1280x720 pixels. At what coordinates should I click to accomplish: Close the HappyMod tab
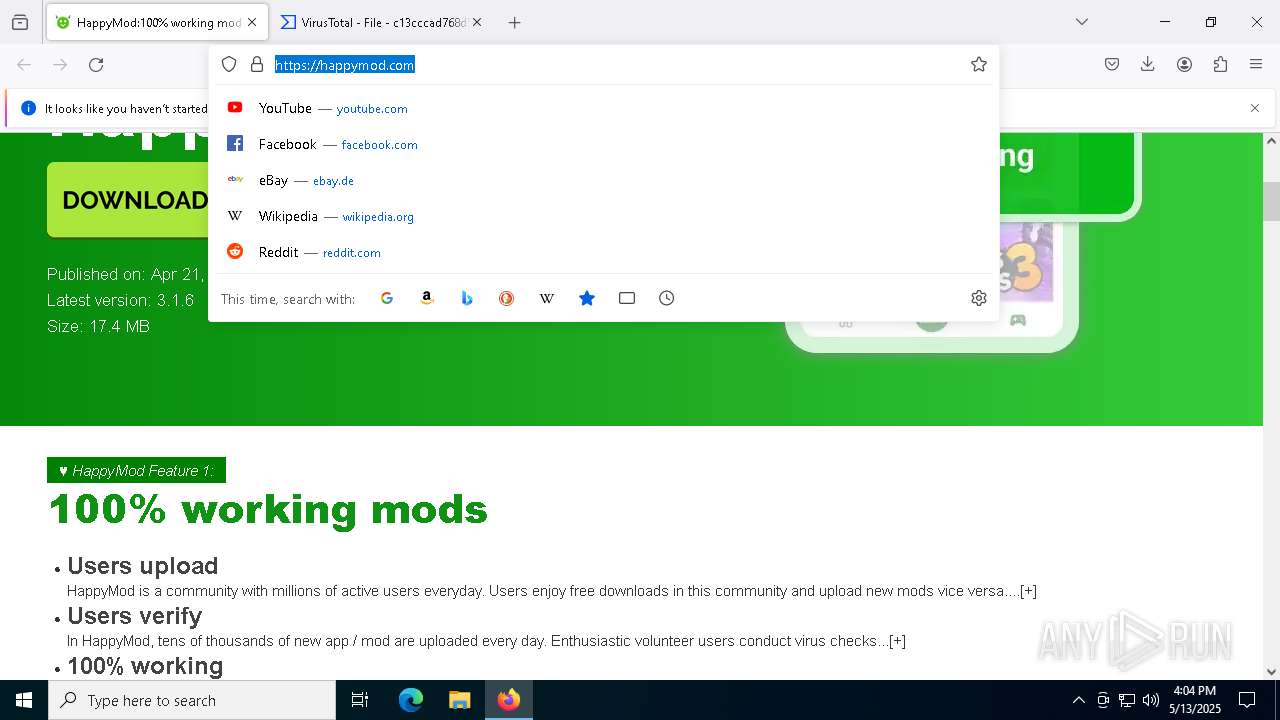pos(252,22)
